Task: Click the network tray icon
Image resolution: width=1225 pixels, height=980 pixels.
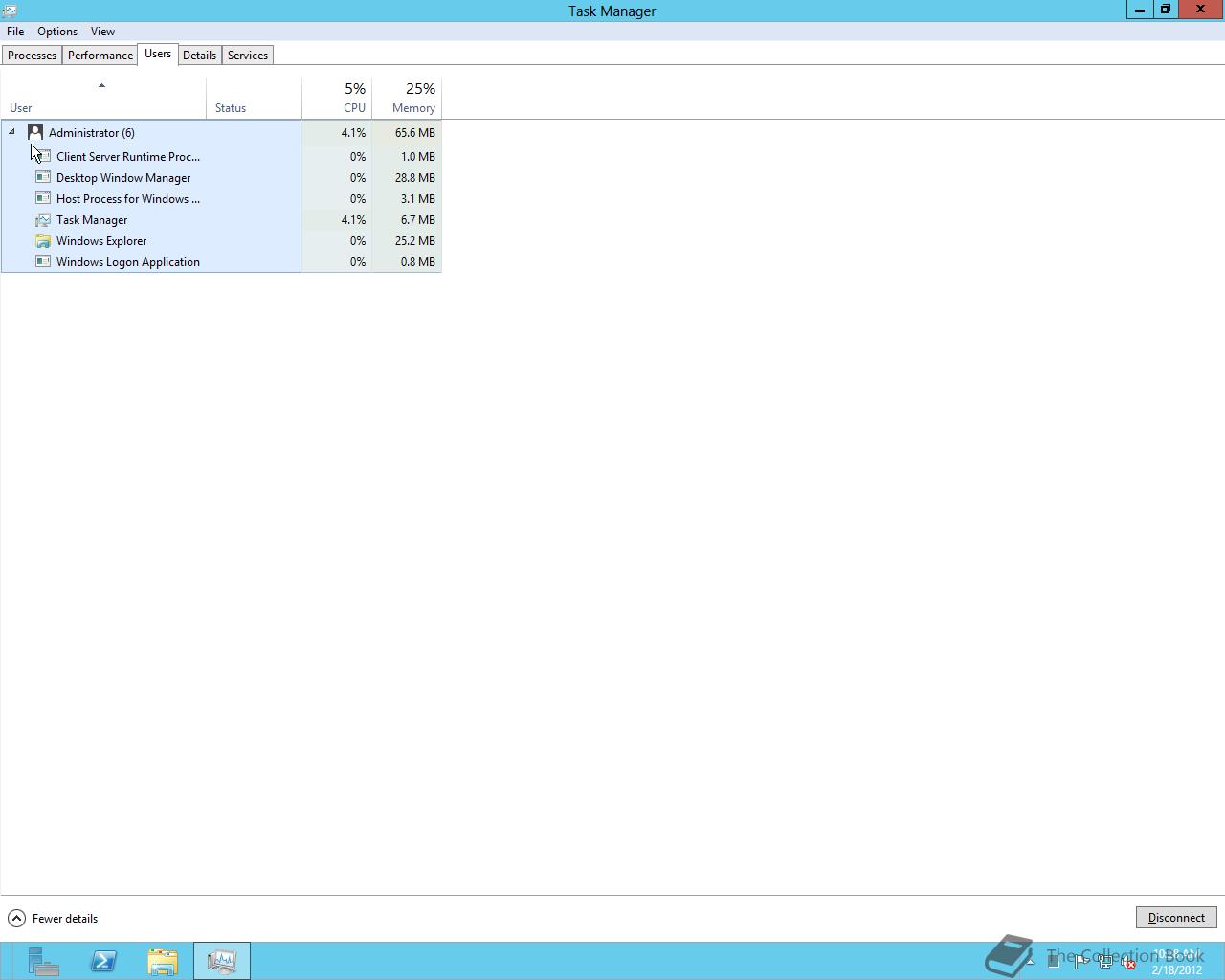Action: (1104, 962)
